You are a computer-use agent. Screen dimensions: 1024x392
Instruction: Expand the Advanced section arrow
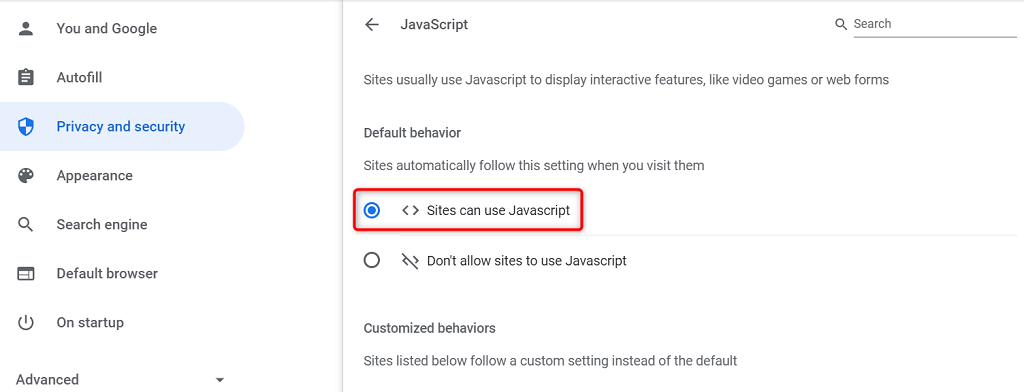(220, 380)
